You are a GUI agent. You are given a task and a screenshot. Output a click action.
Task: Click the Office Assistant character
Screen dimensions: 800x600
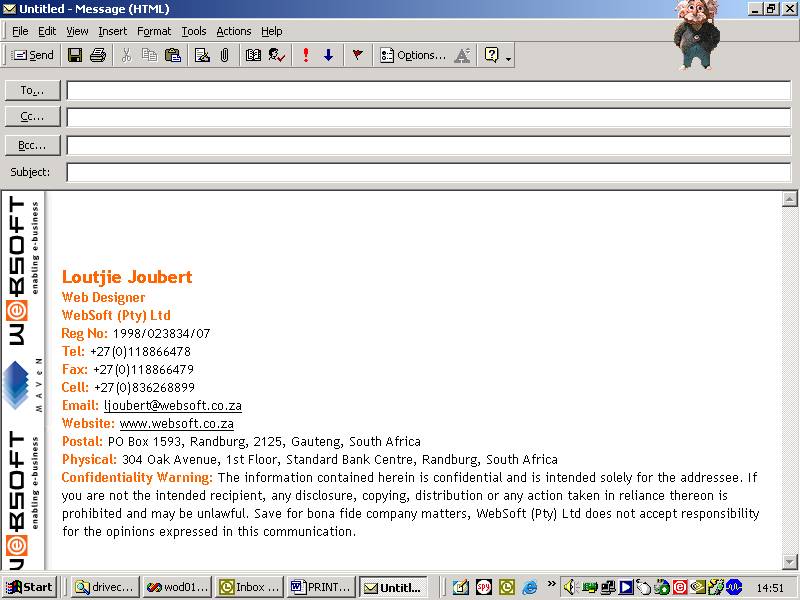696,34
